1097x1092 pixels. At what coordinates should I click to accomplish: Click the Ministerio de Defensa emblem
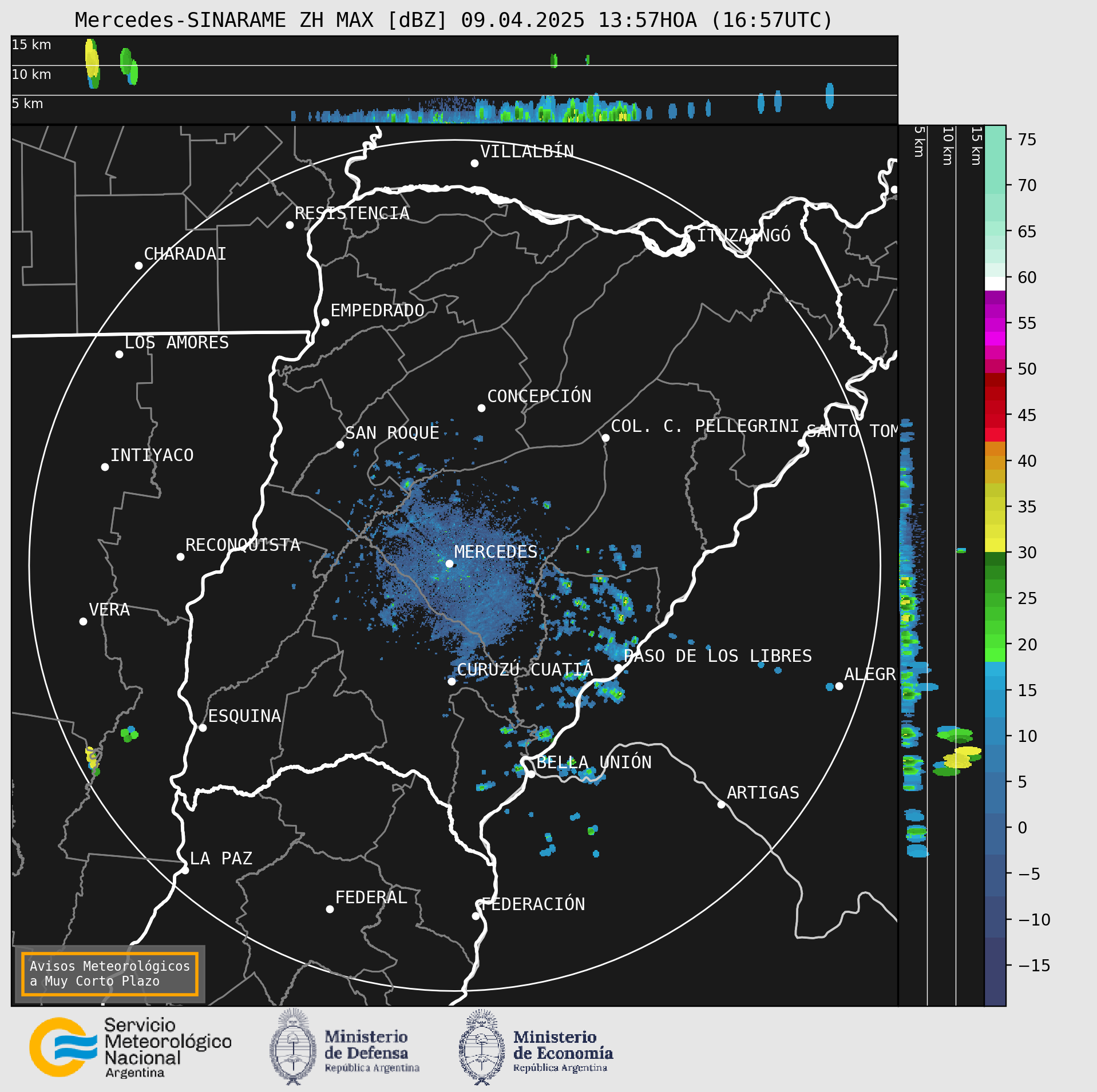[x=293, y=1047]
